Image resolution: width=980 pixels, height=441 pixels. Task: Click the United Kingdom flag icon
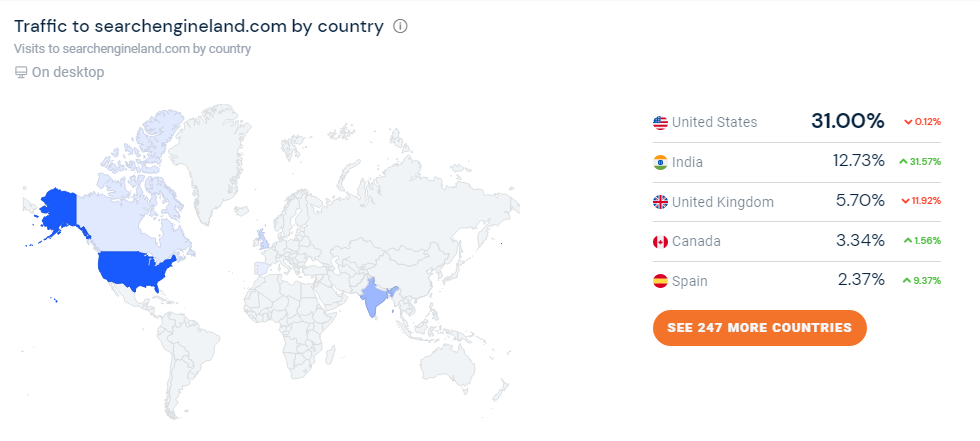[660, 202]
